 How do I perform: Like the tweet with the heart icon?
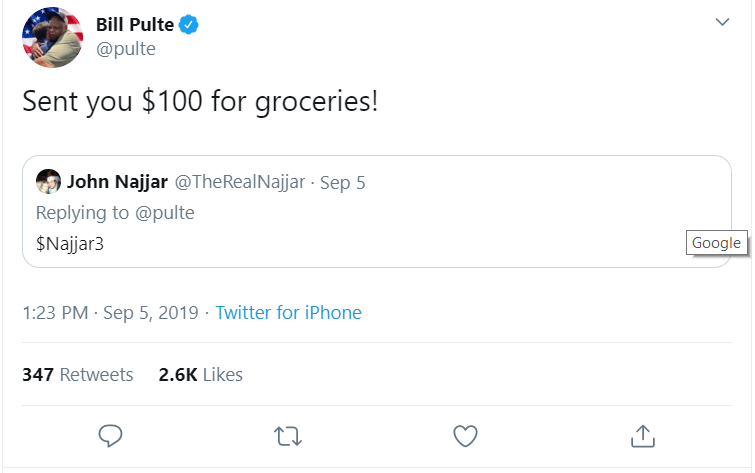[x=465, y=436]
